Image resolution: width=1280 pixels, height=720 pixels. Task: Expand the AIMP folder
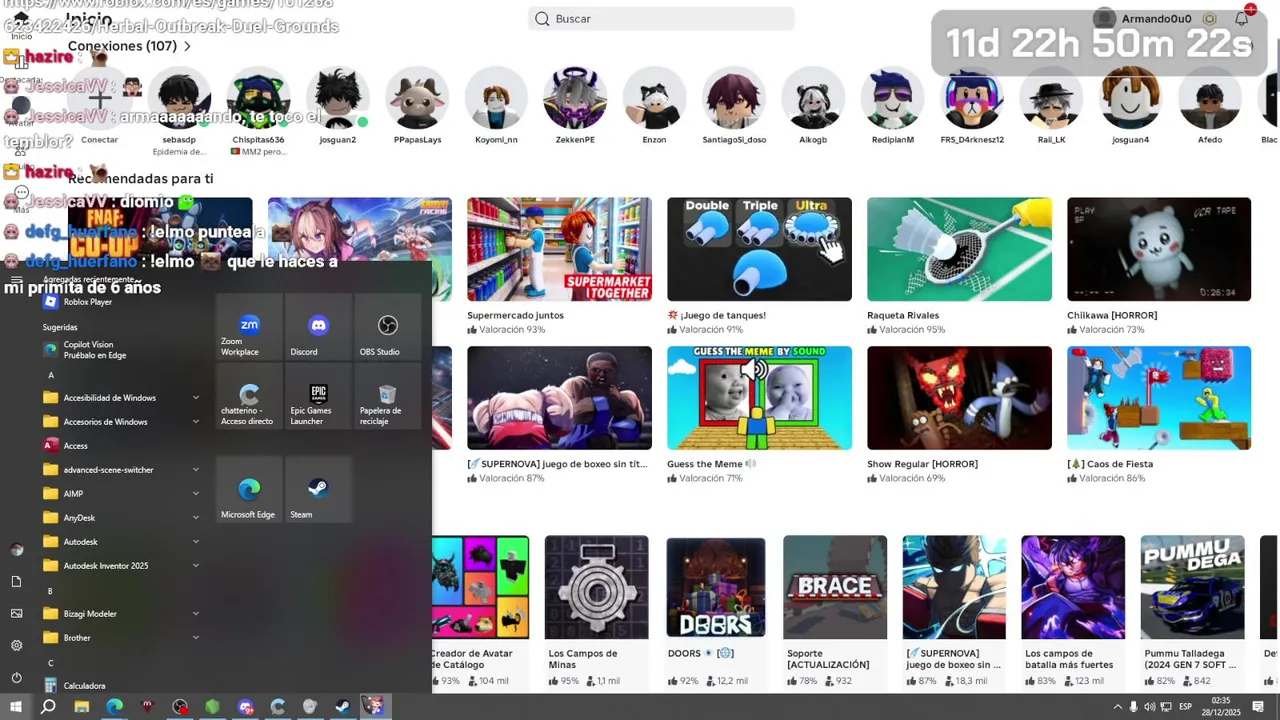120,494
